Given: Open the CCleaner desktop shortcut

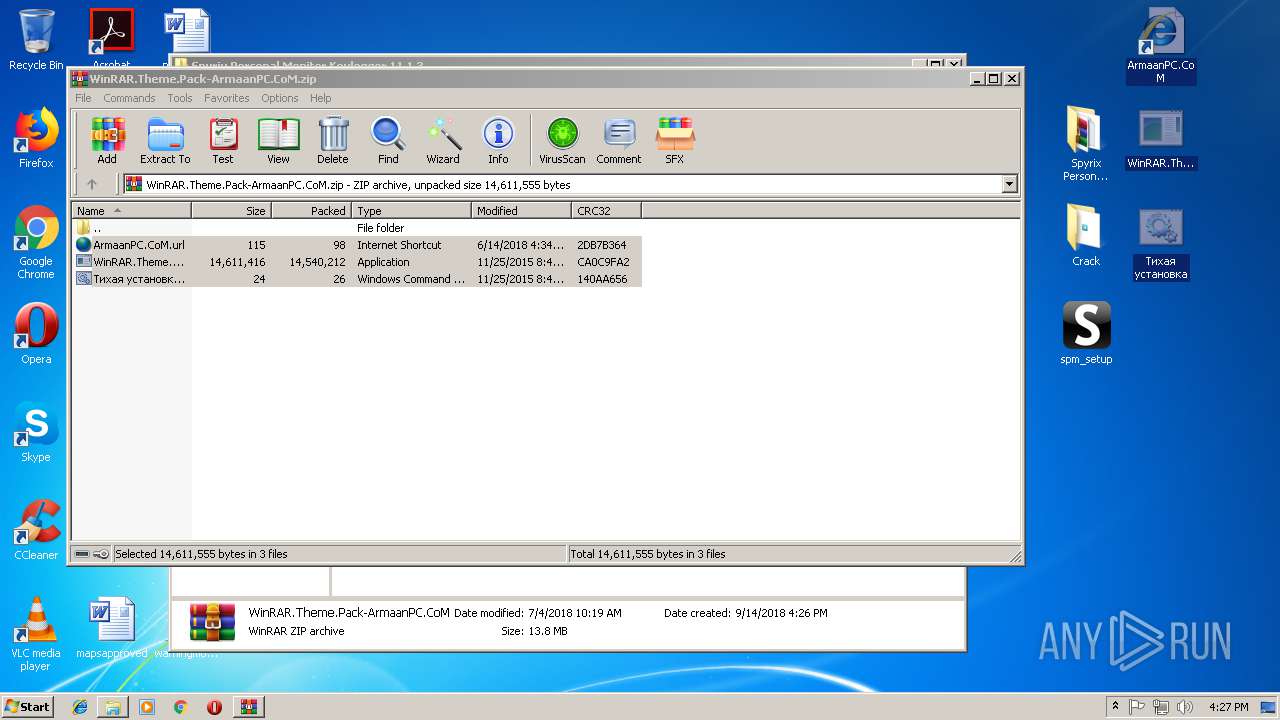Looking at the screenshot, I should point(36,530).
